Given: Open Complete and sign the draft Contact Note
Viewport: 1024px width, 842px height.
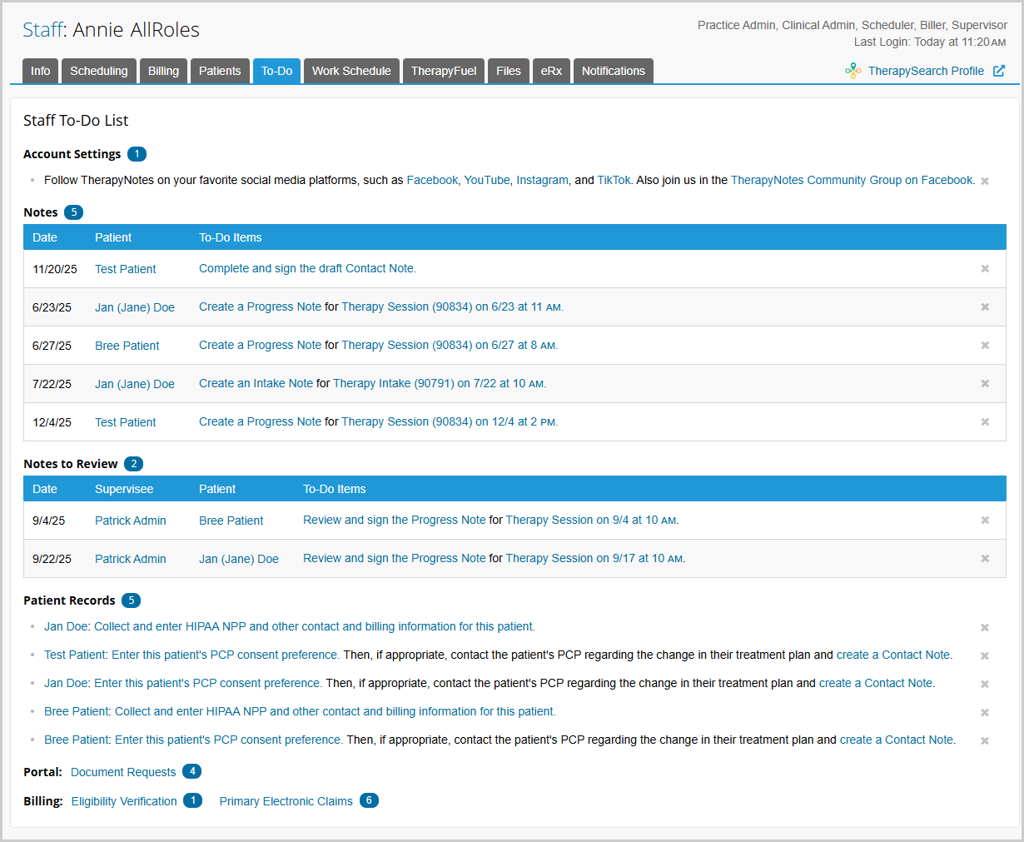Looking at the screenshot, I should click(x=307, y=269).
